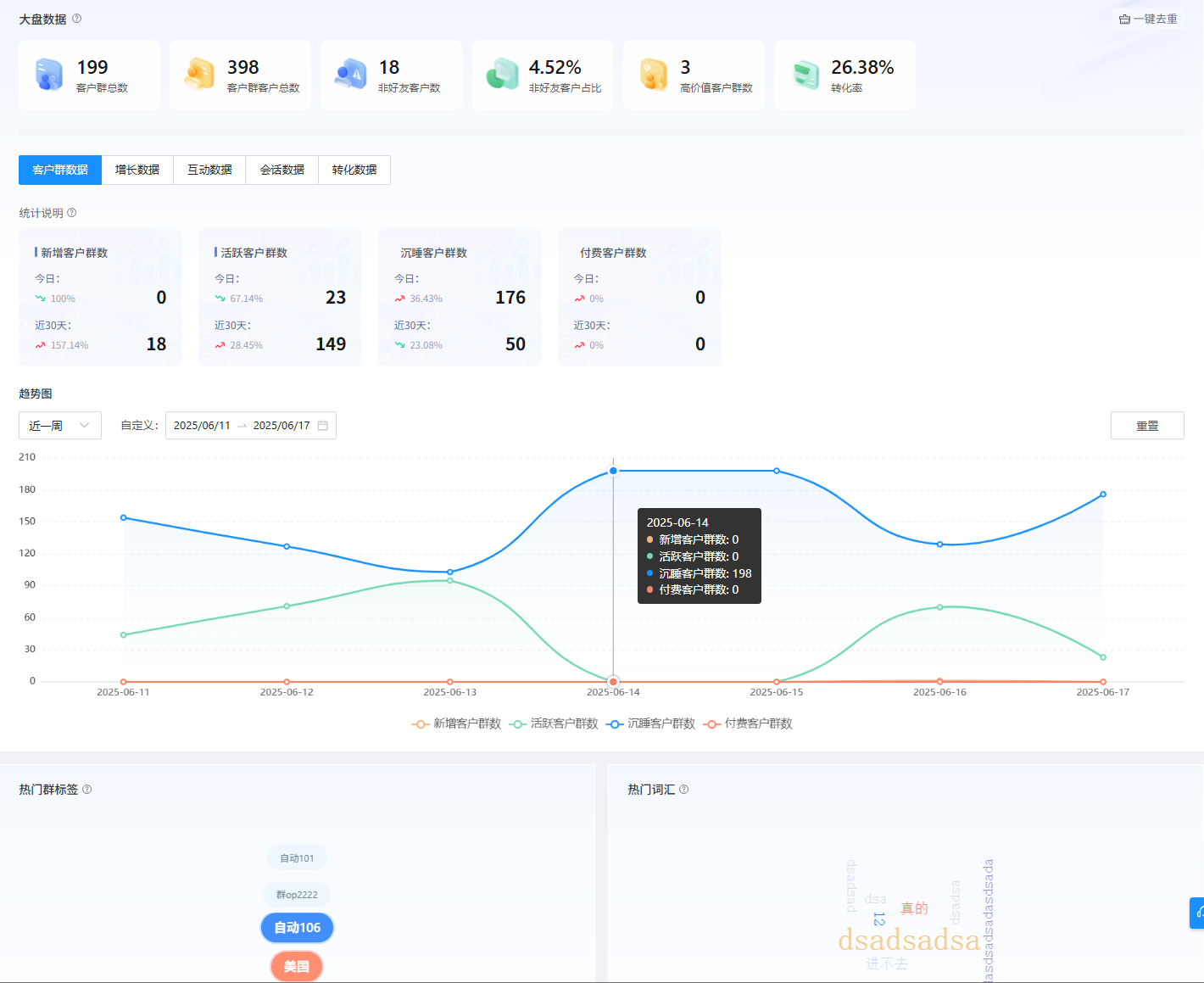Click the word 真的 in word cloud
This screenshot has height=983, width=1204.
pyautogui.click(x=914, y=908)
